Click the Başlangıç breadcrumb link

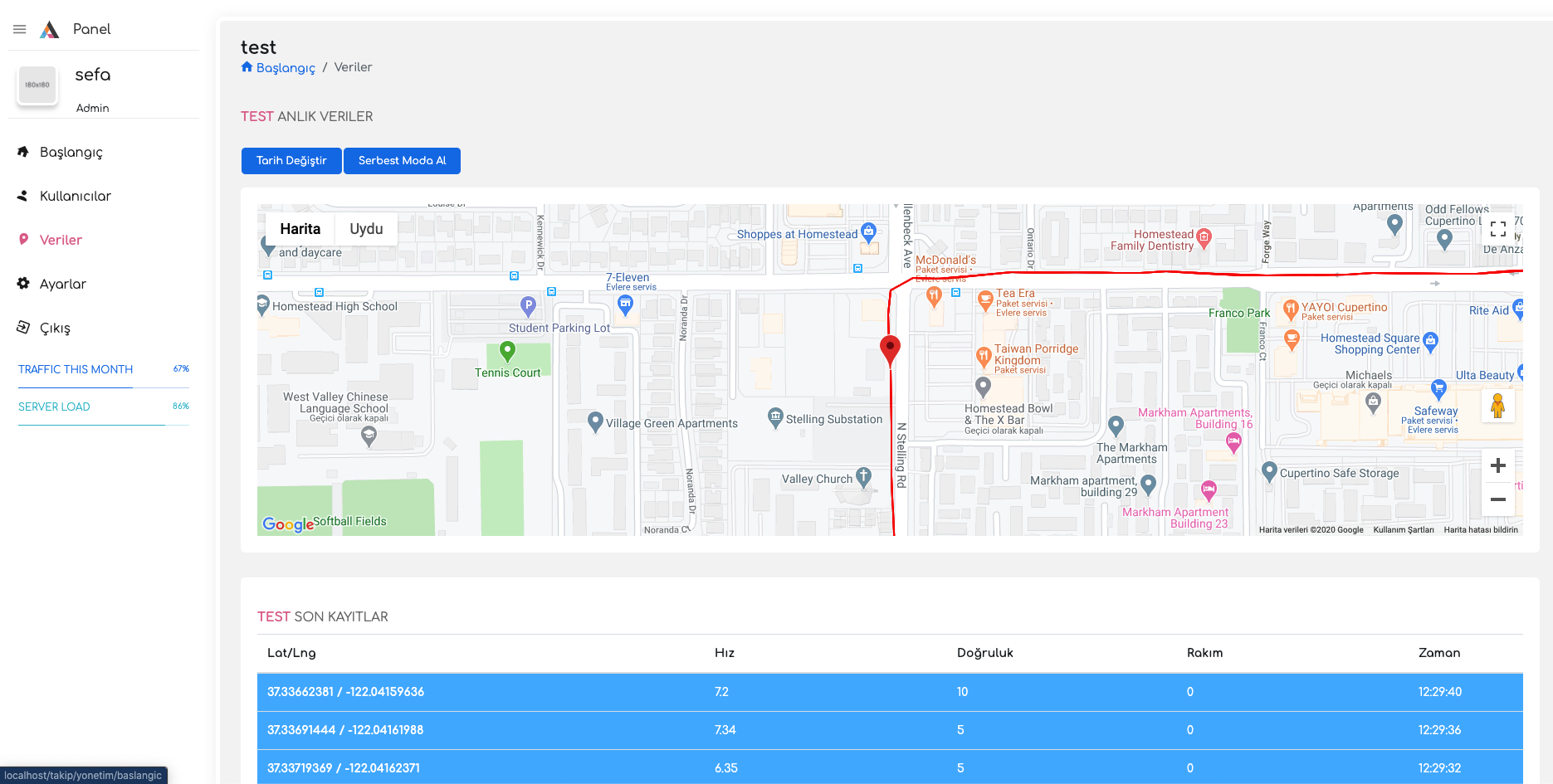286,68
